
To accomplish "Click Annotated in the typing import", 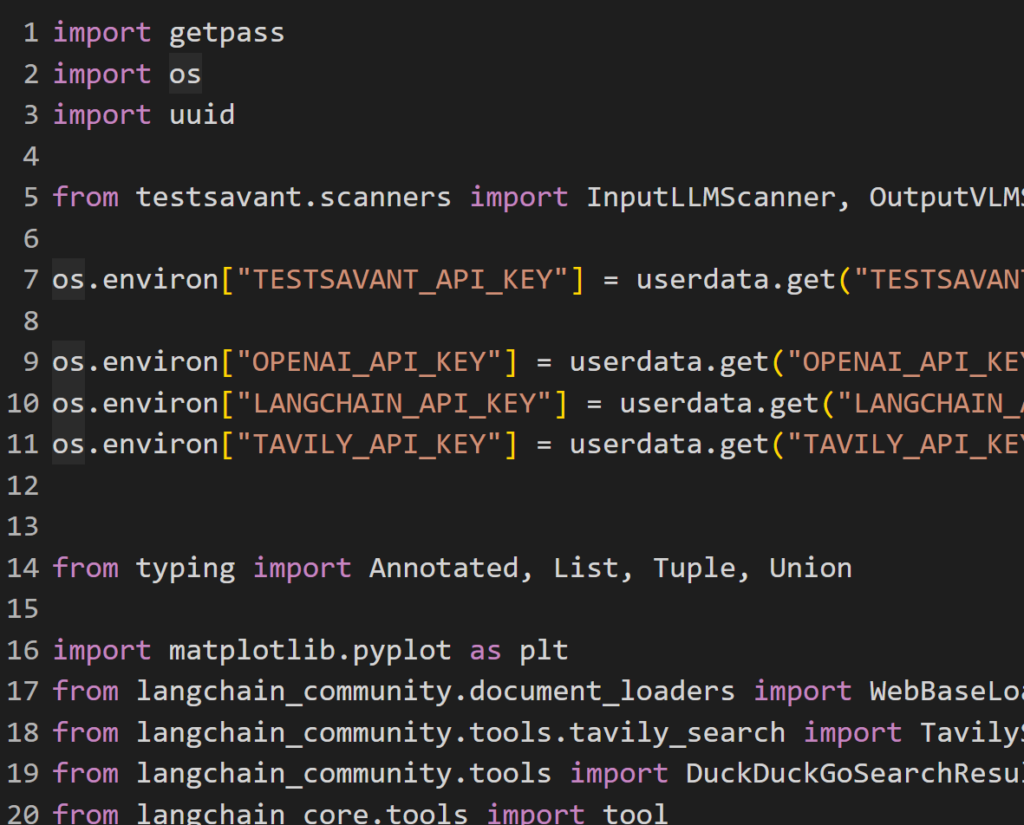I will (444, 568).
